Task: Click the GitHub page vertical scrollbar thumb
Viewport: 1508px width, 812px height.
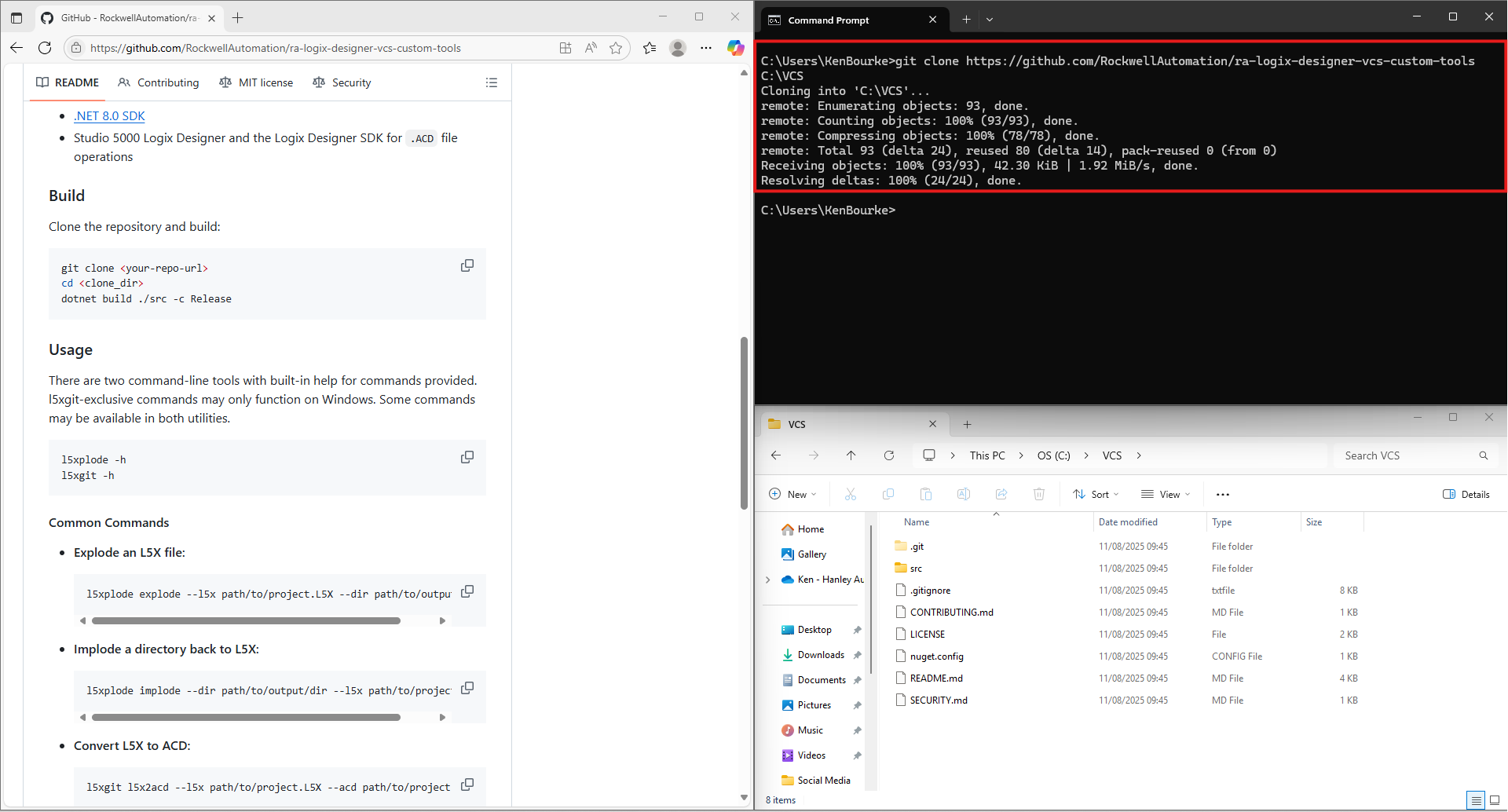Action: tap(744, 422)
